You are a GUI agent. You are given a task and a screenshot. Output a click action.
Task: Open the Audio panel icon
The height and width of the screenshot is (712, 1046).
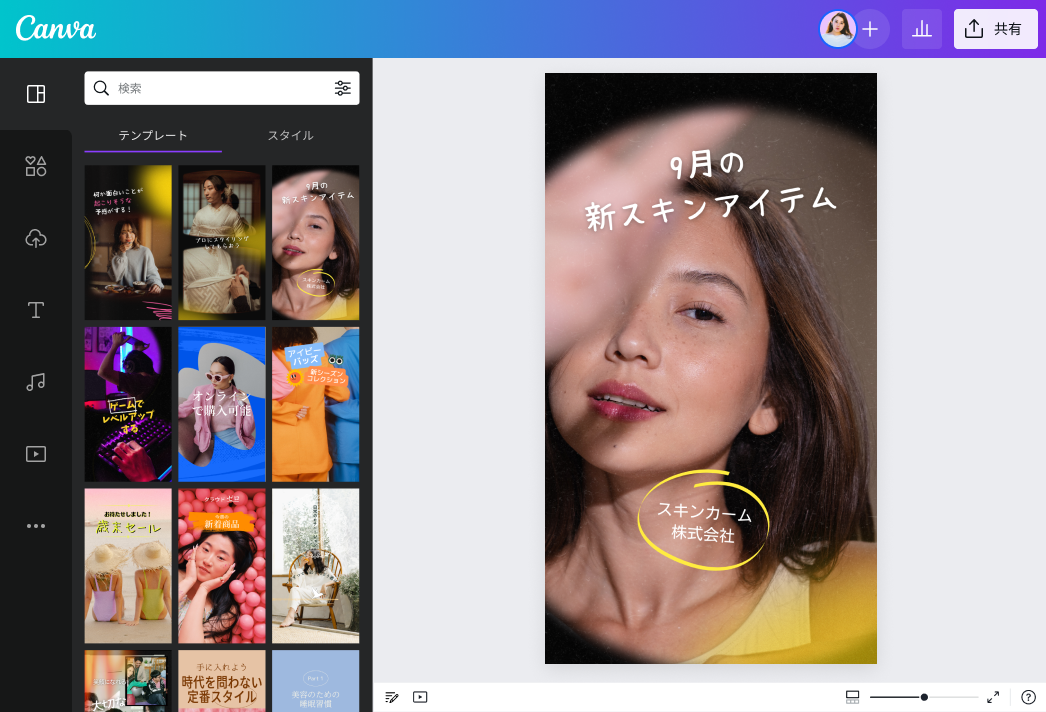point(36,382)
